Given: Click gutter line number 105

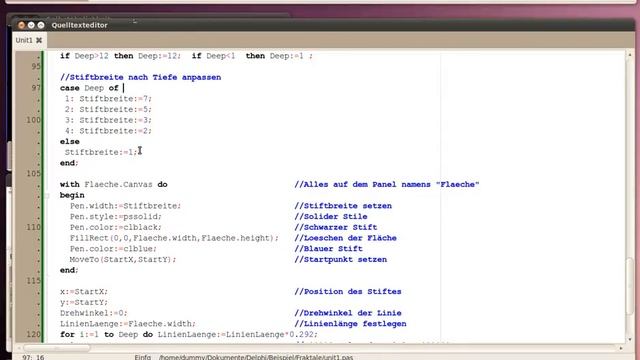Looking at the screenshot, I should pyautogui.click(x=34, y=173).
